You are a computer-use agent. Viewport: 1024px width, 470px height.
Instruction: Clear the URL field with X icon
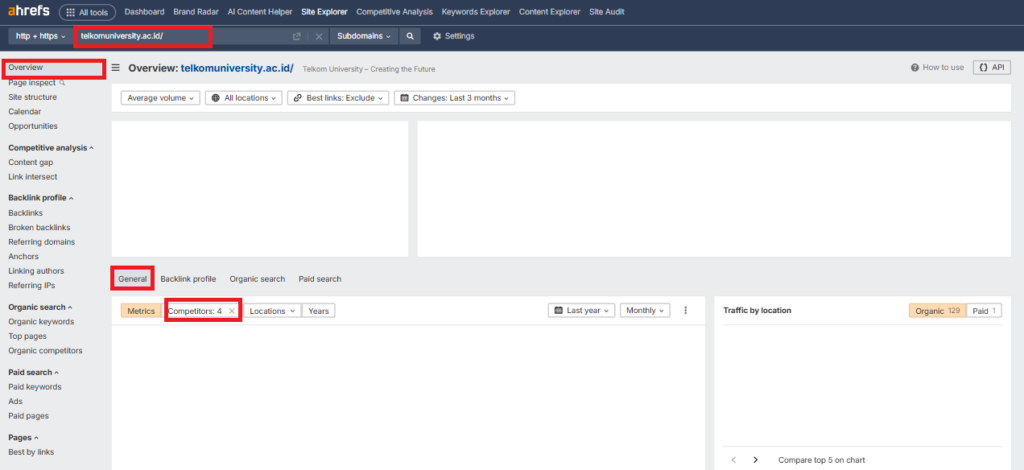point(319,37)
